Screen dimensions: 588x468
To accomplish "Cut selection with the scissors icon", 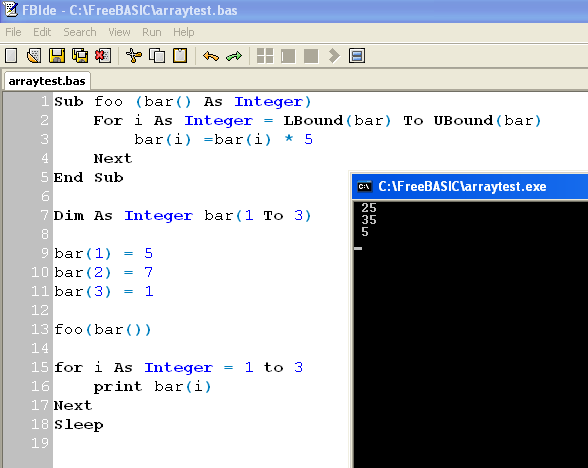I will (x=134, y=56).
